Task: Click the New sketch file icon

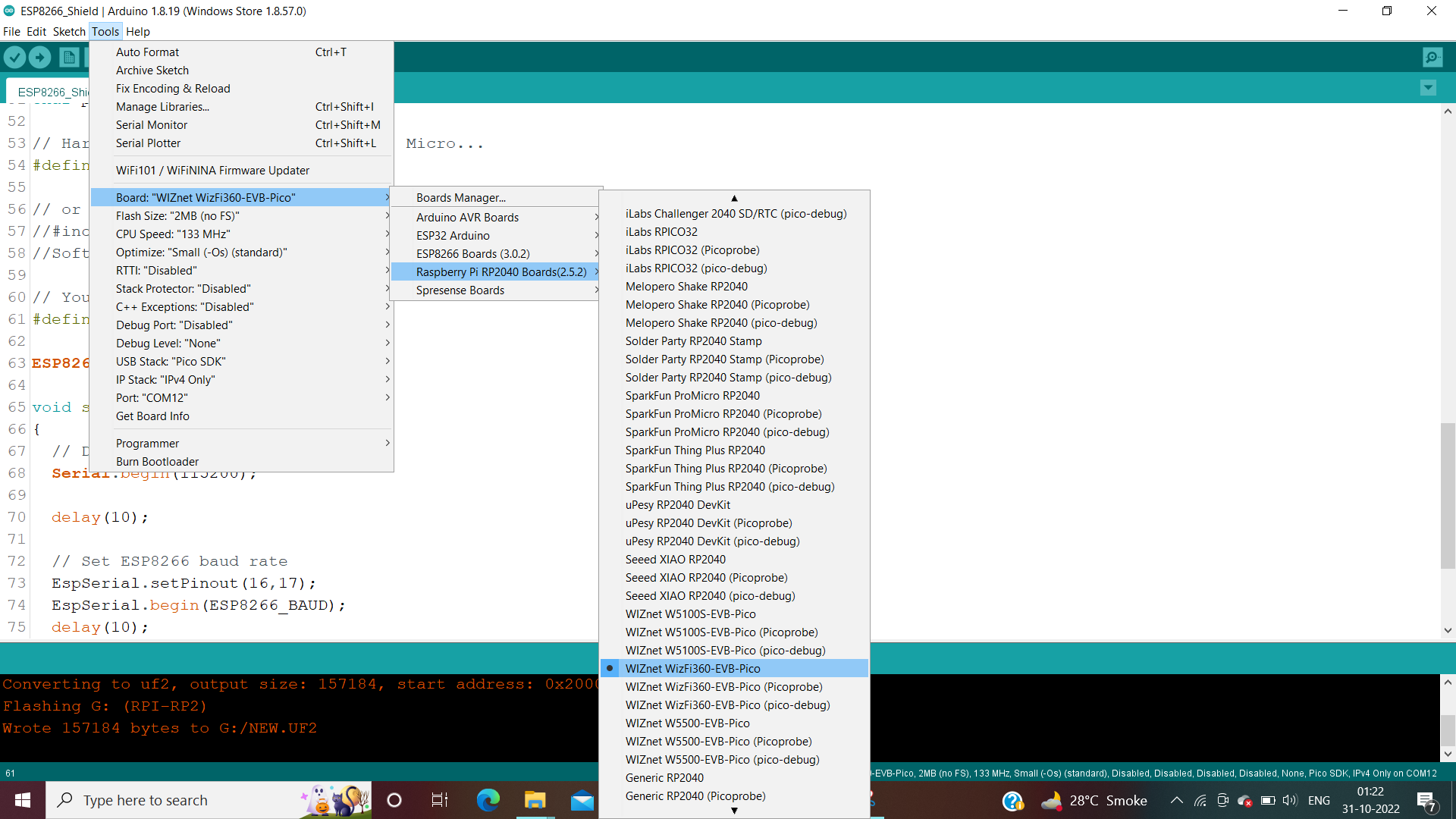Action: point(69,57)
